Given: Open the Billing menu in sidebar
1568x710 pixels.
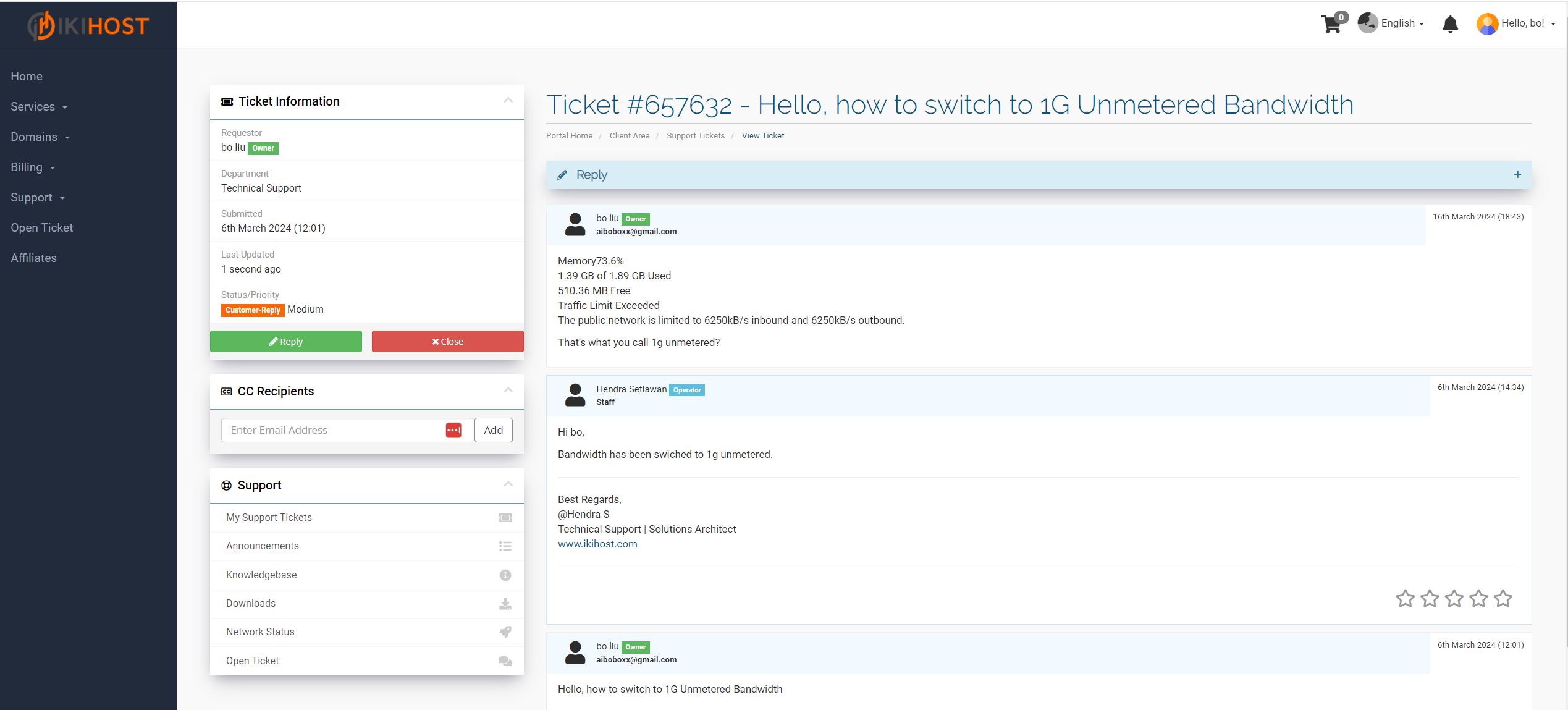Looking at the screenshot, I should click(x=33, y=167).
